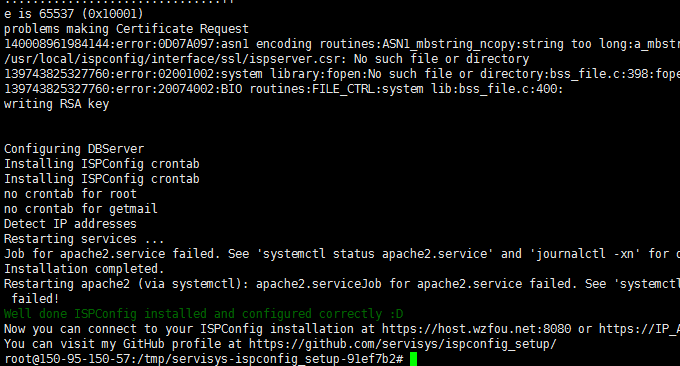Image resolution: width=680 pixels, height=366 pixels.
Task: Click the 'failed!' line
Action: pos(35,299)
